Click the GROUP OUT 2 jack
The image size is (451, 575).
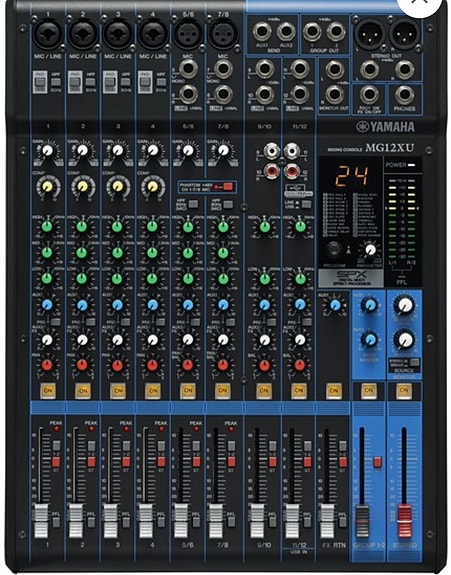click(336, 33)
